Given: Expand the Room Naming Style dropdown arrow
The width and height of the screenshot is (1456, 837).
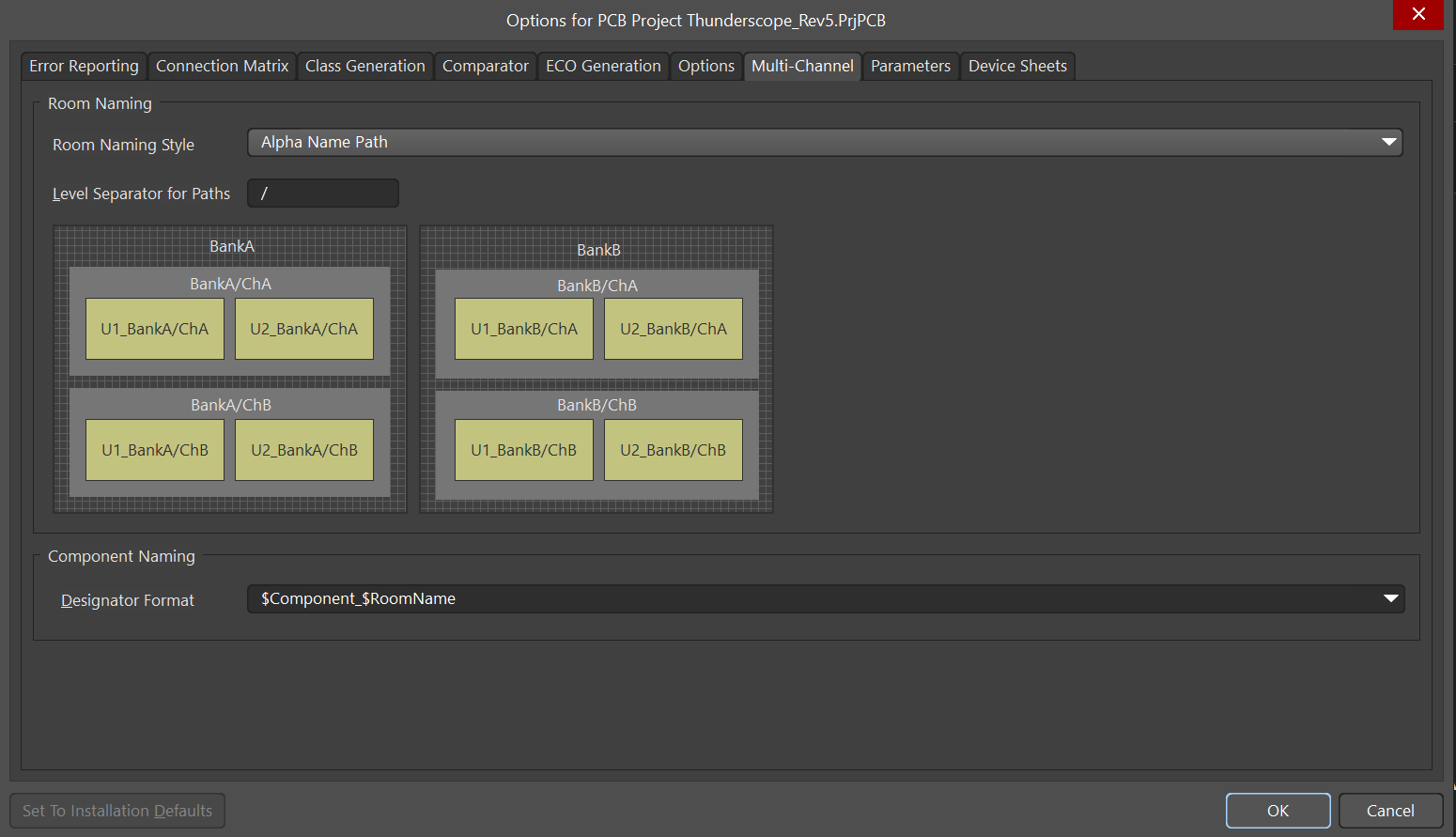Looking at the screenshot, I should pyautogui.click(x=1388, y=142).
